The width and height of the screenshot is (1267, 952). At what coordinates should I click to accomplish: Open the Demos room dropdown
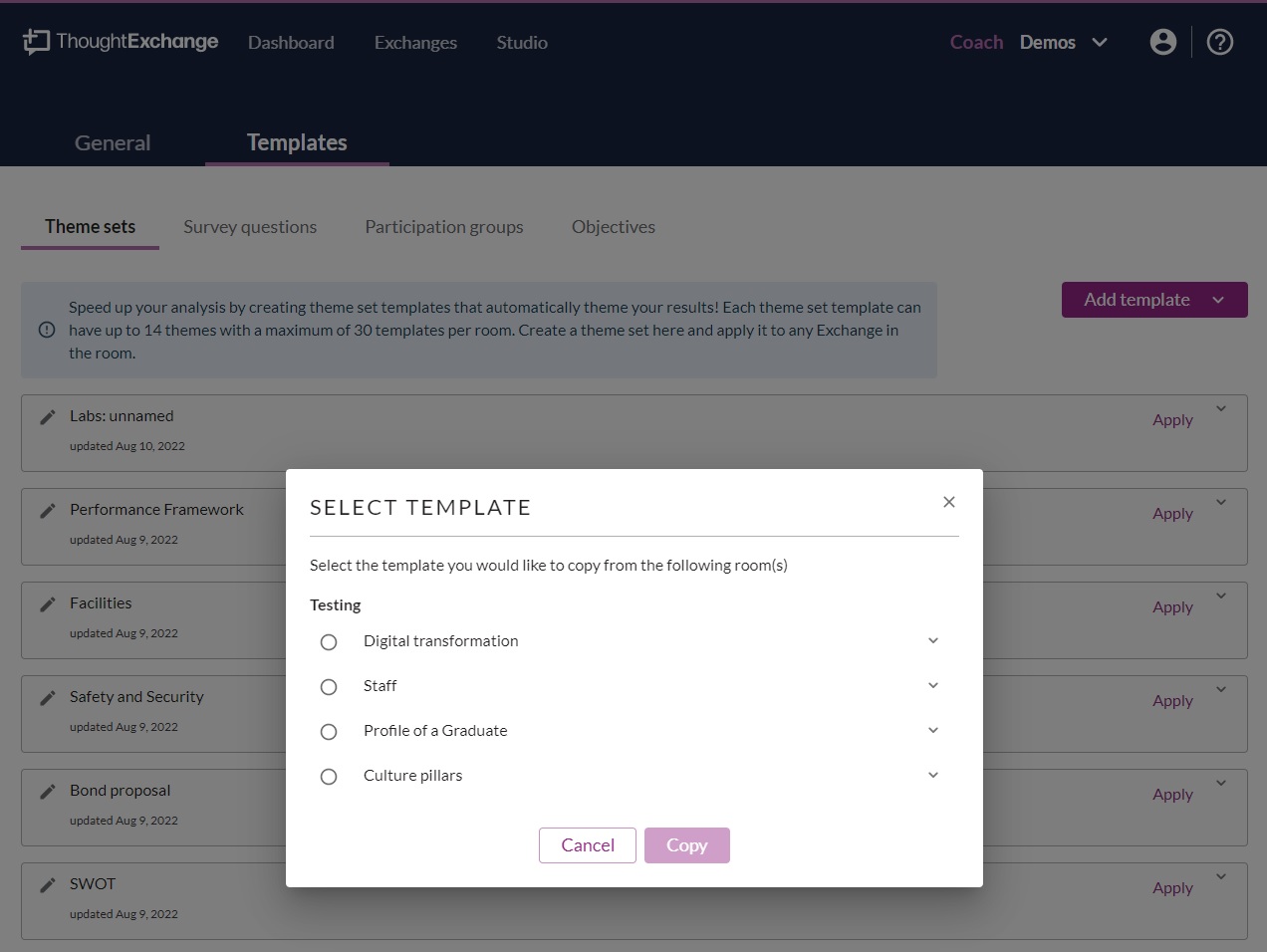point(1064,42)
